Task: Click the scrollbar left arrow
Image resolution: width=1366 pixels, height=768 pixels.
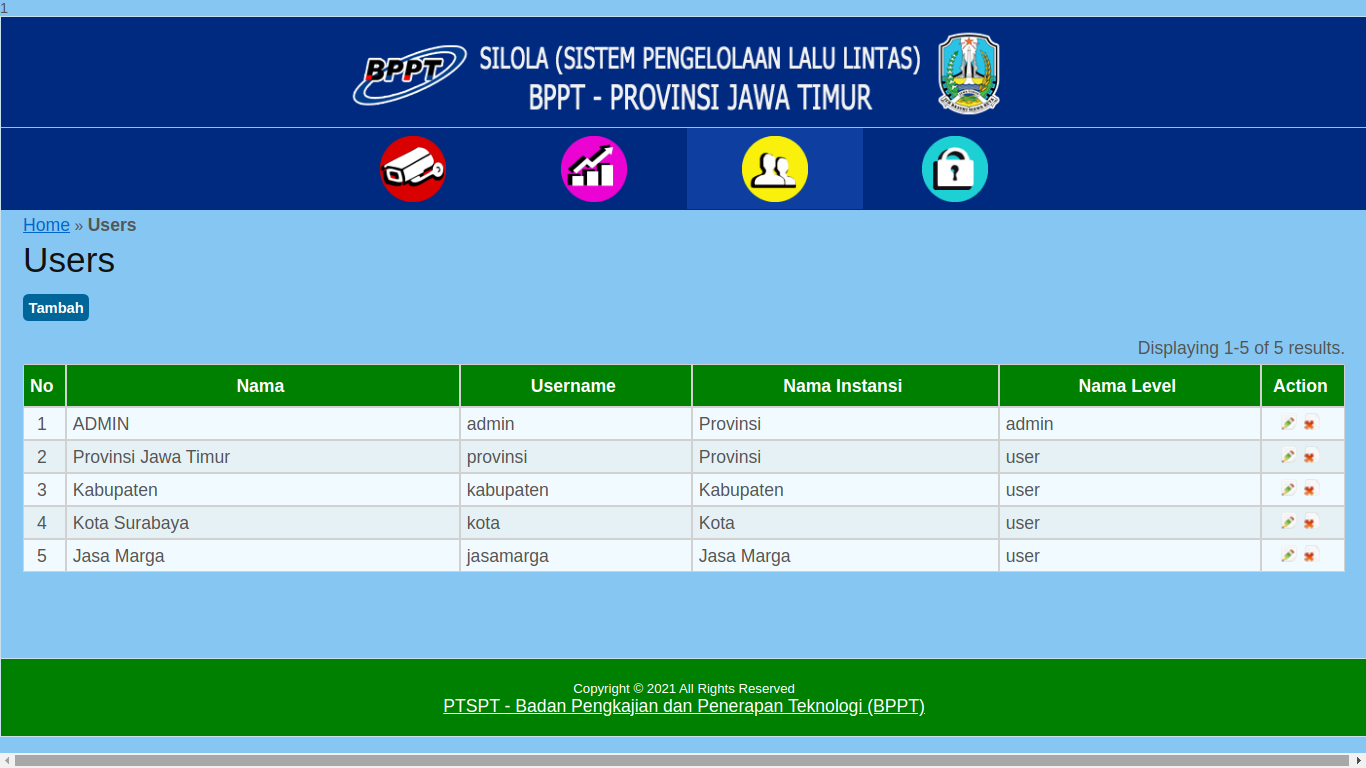Action: click(x=7, y=760)
